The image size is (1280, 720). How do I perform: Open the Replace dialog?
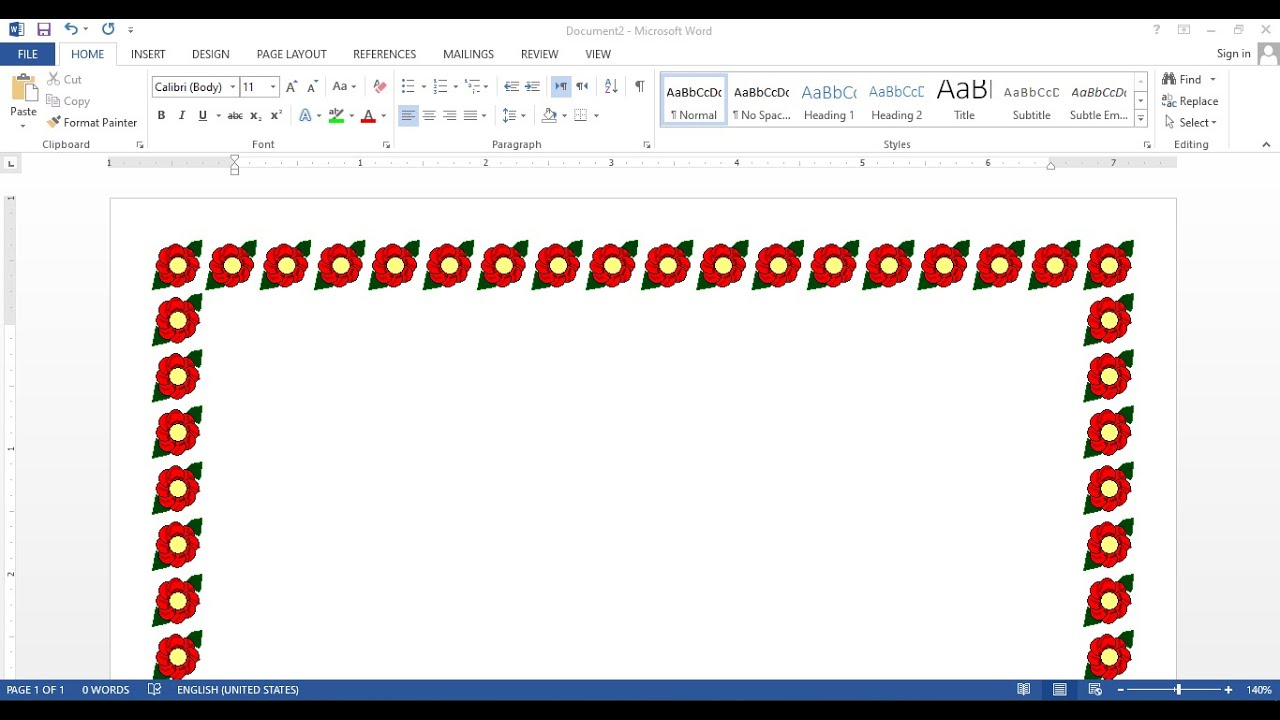tap(1190, 101)
